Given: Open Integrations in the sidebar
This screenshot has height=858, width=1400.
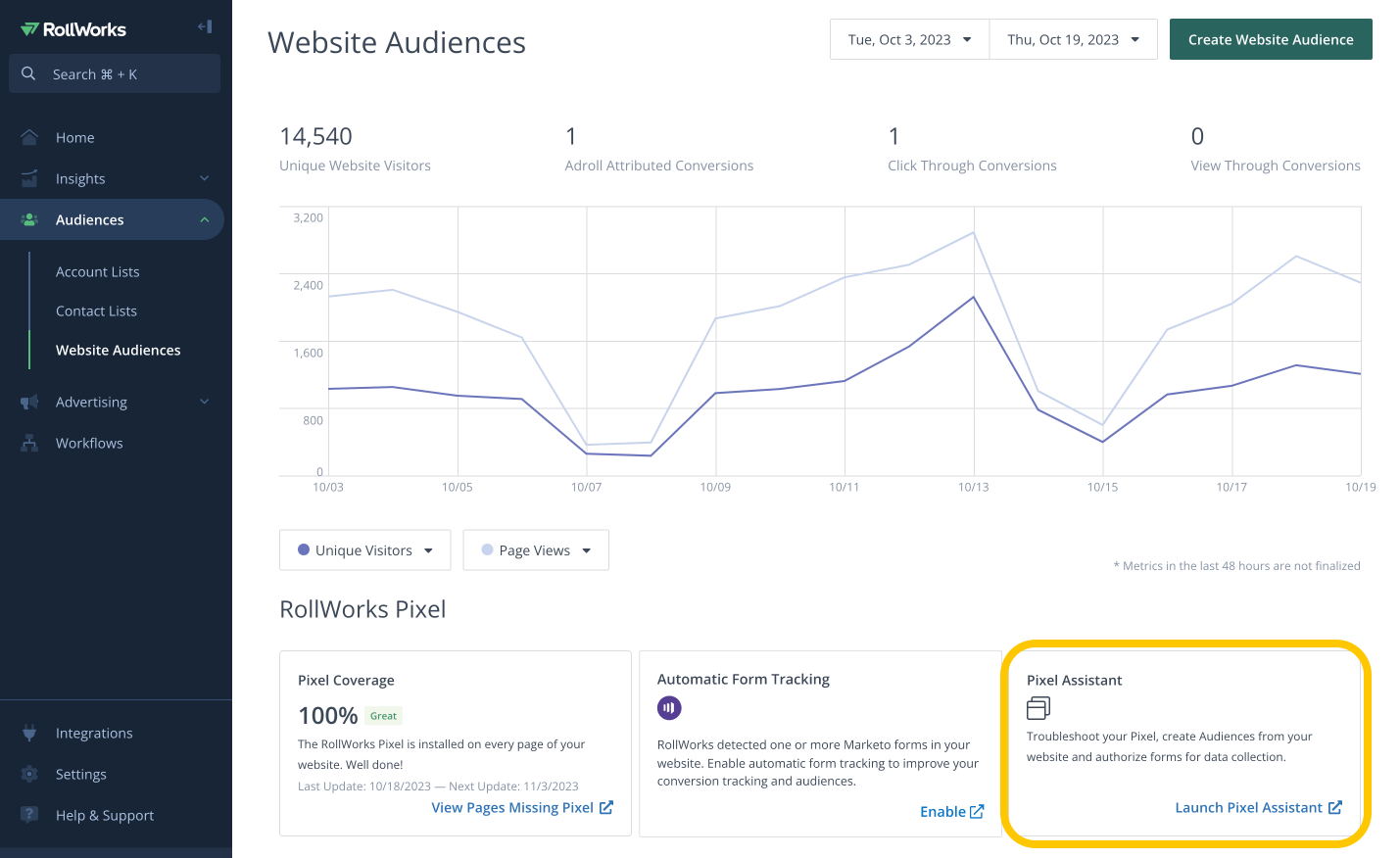Looking at the screenshot, I should (x=94, y=733).
